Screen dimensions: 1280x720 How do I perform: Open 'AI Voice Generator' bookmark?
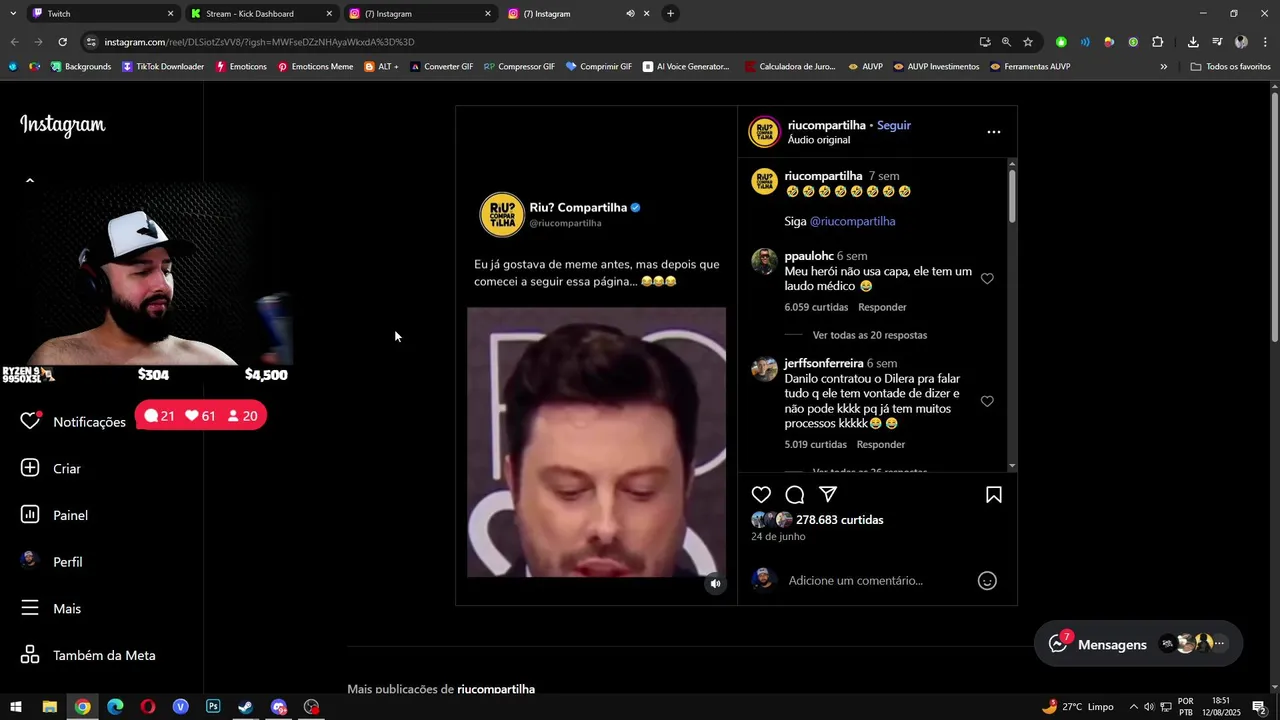pyautogui.click(x=686, y=67)
